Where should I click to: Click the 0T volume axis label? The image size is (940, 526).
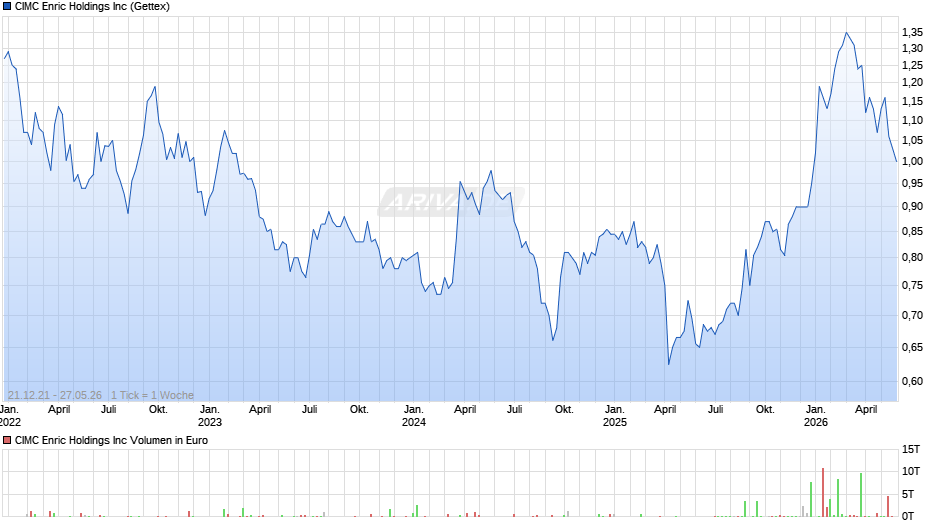click(908, 516)
